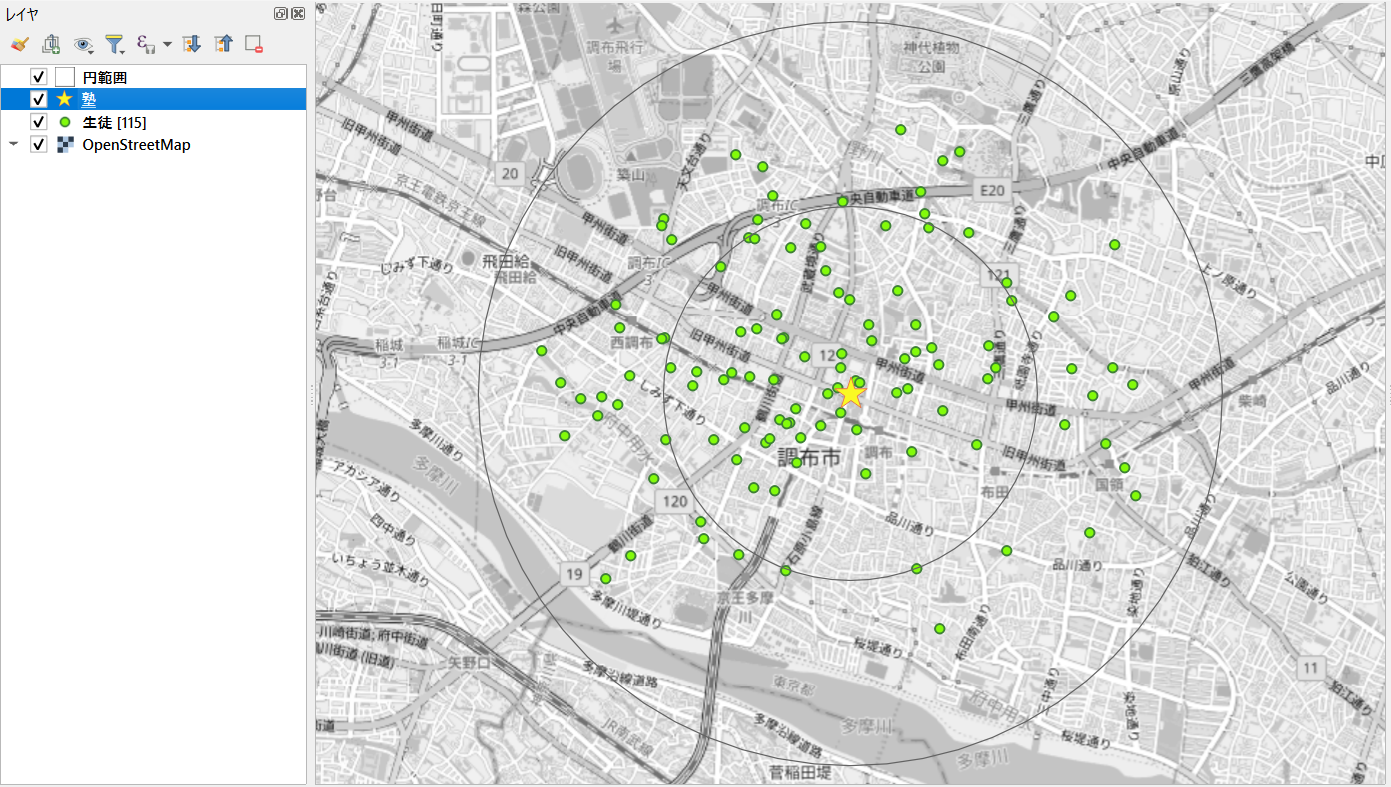Image resolution: width=1391 pixels, height=787 pixels.
Task: Click the expand all layers icon
Action: click(x=193, y=44)
